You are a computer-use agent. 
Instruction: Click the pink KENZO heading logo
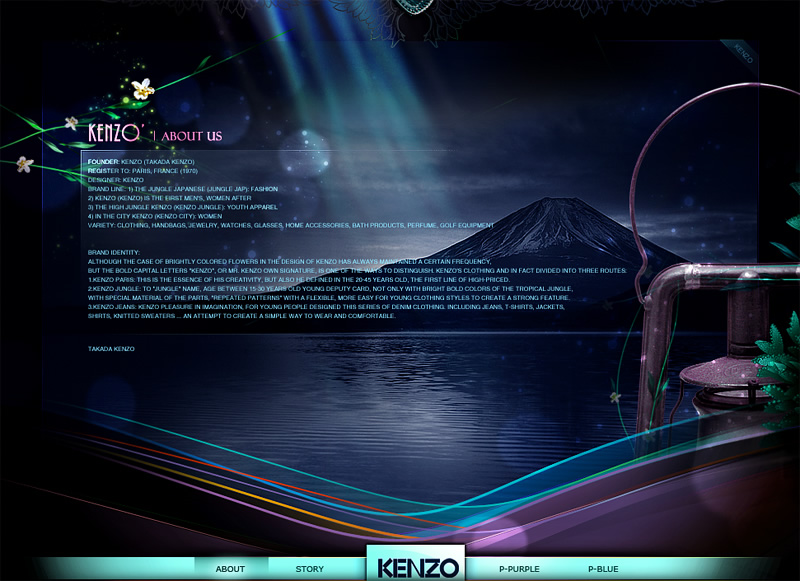(117, 133)
